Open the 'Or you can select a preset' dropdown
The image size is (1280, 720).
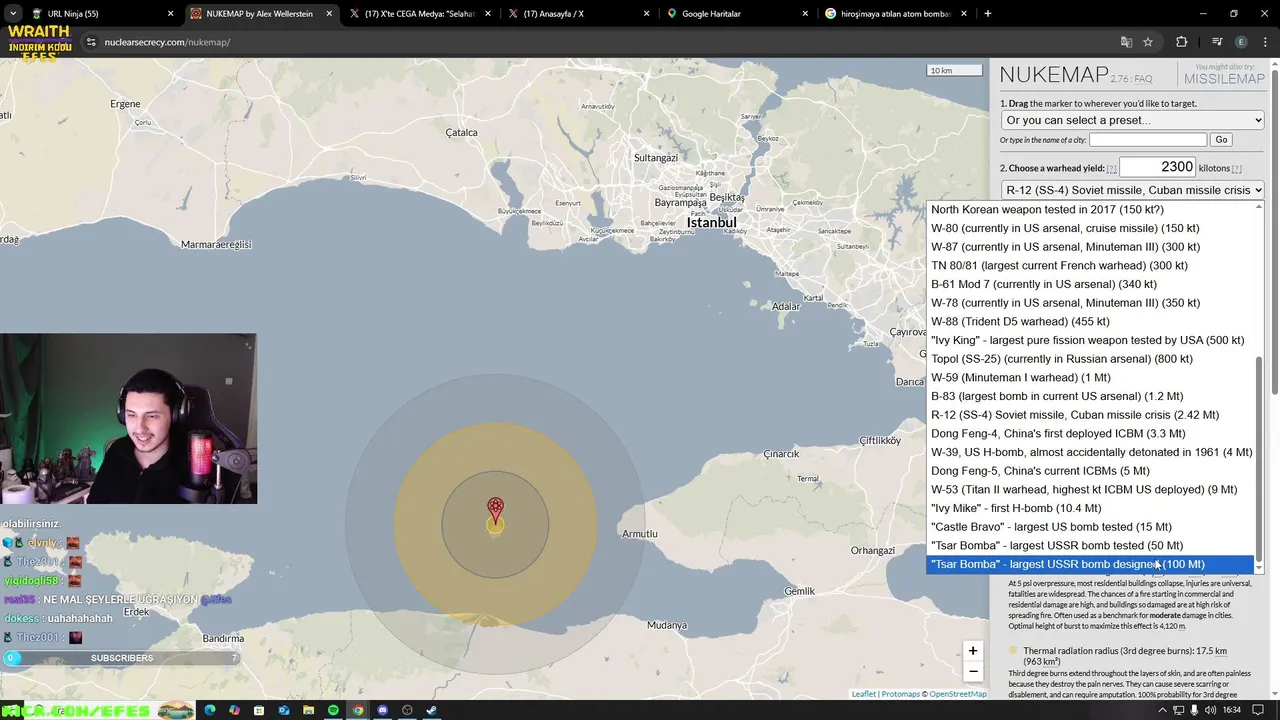1133,120
